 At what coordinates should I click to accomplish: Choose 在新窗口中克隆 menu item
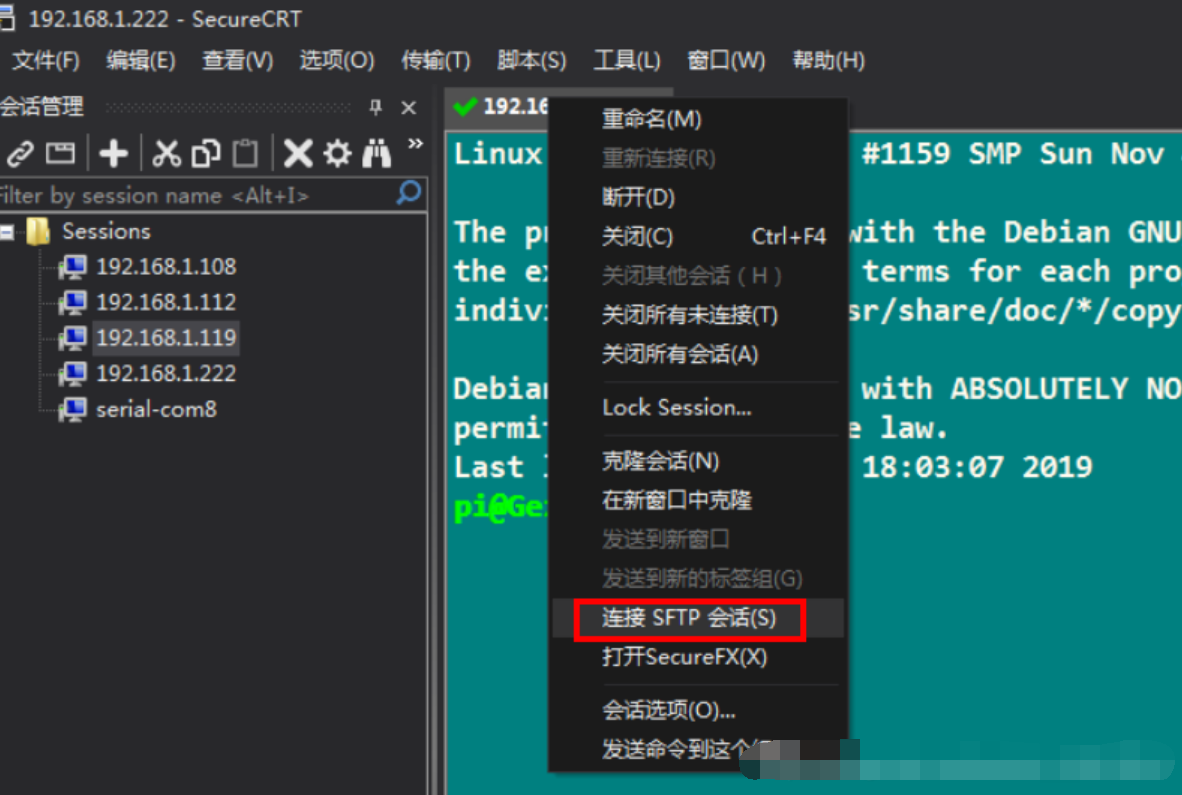(698, 500)
